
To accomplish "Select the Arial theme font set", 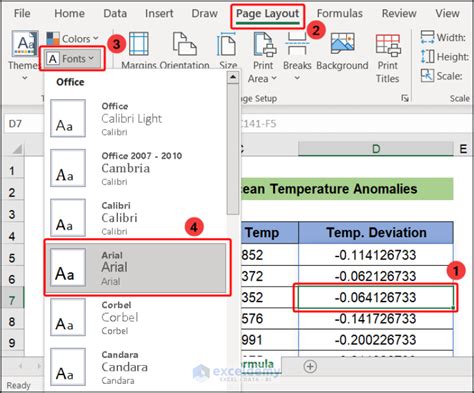I will pyautogui.click(x=136, y=267).
